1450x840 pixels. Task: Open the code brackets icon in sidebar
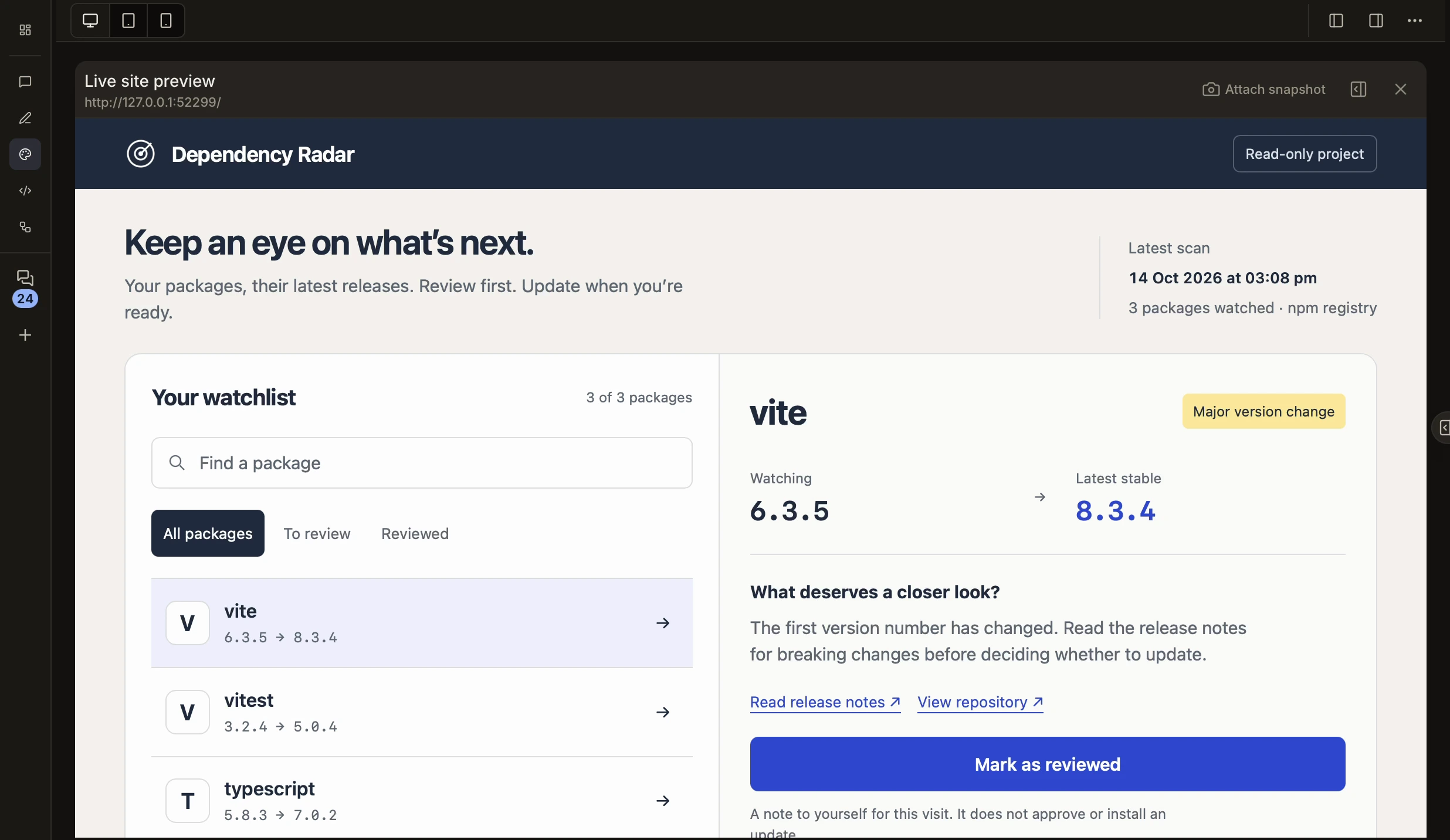(25, 191)
